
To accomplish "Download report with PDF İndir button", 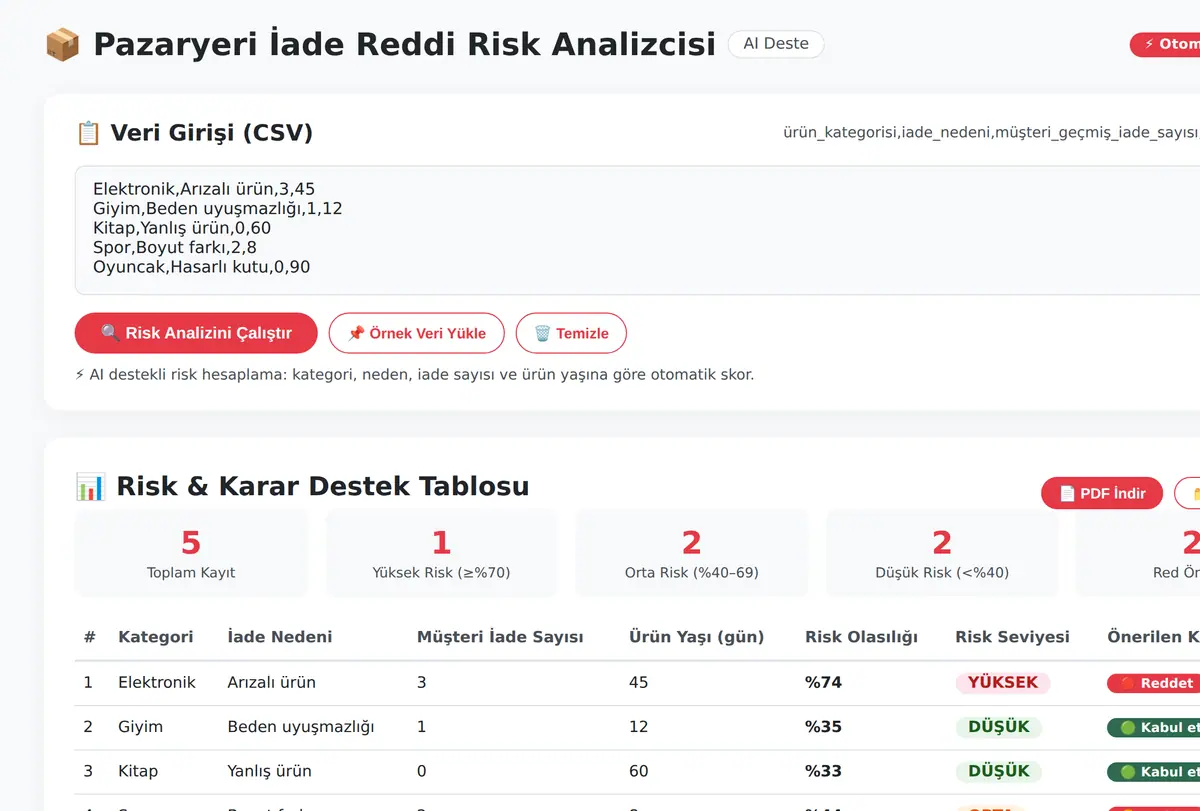I will click(1102, 493).
